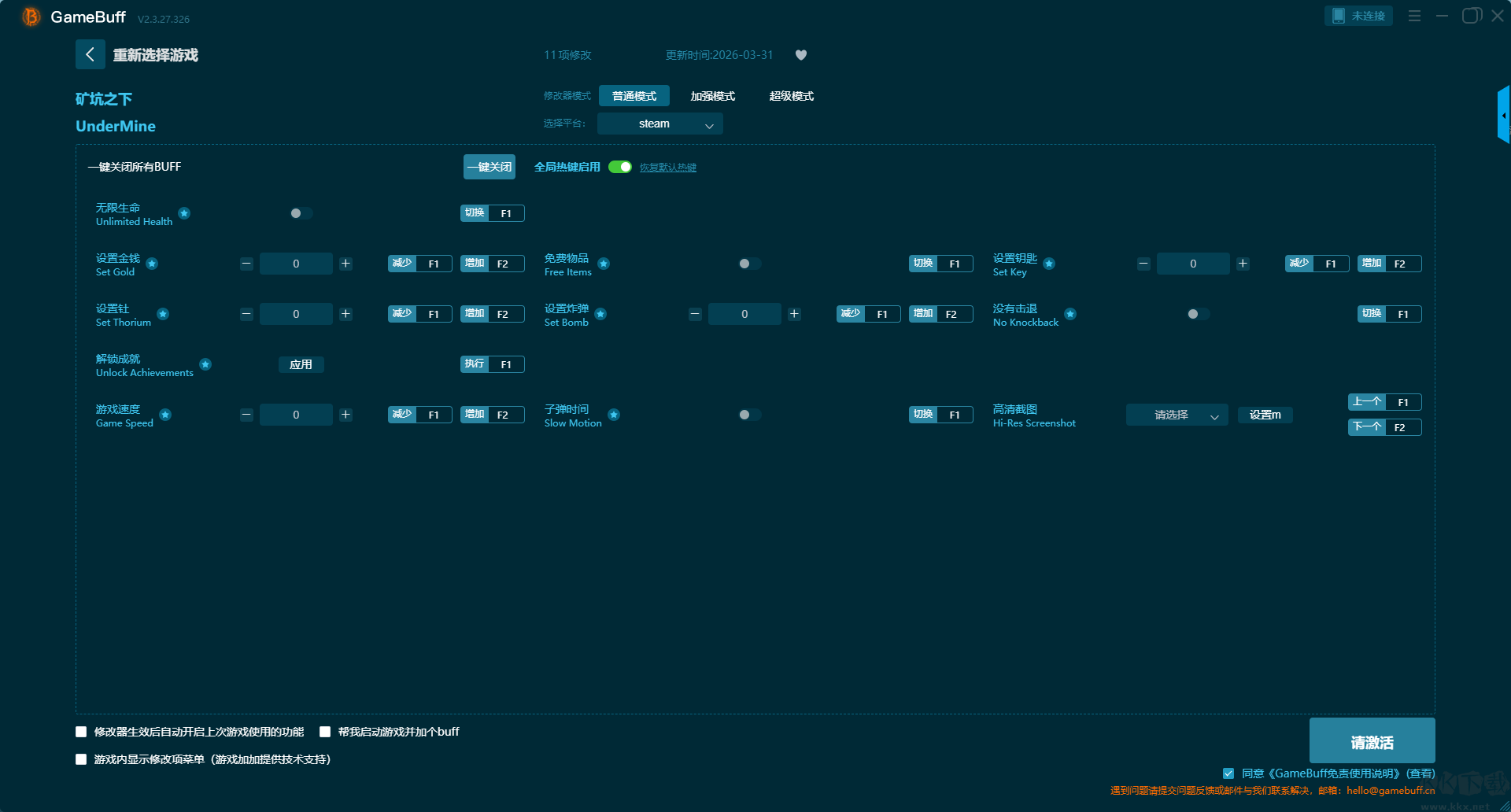
Task: Click the back arrow beside 重新选择游戏
Action: click(90, 54)
